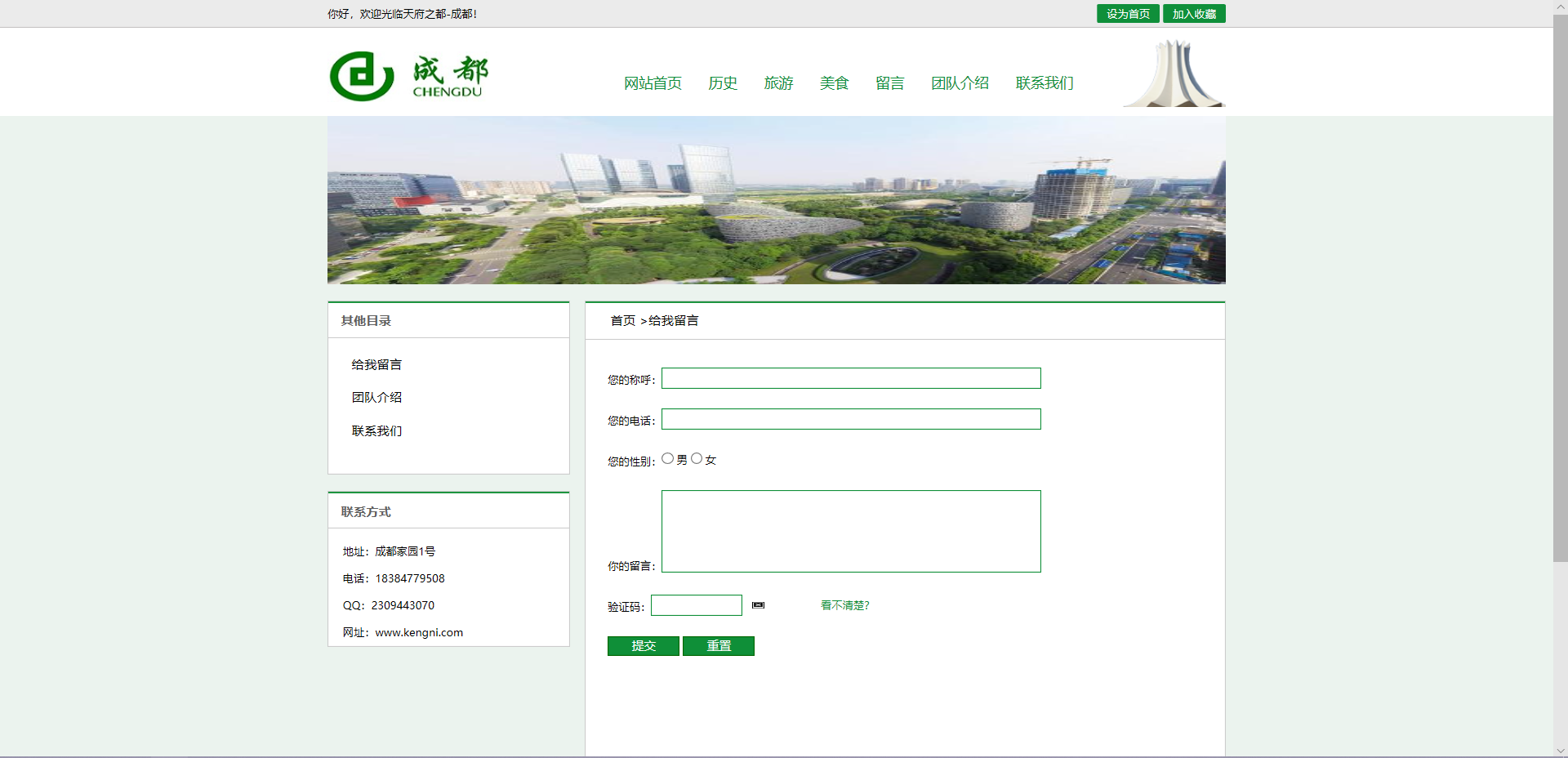Viewport: 1568px width, 758px height.
Task: Click the 重置 reset button
Action: (719, 646)
